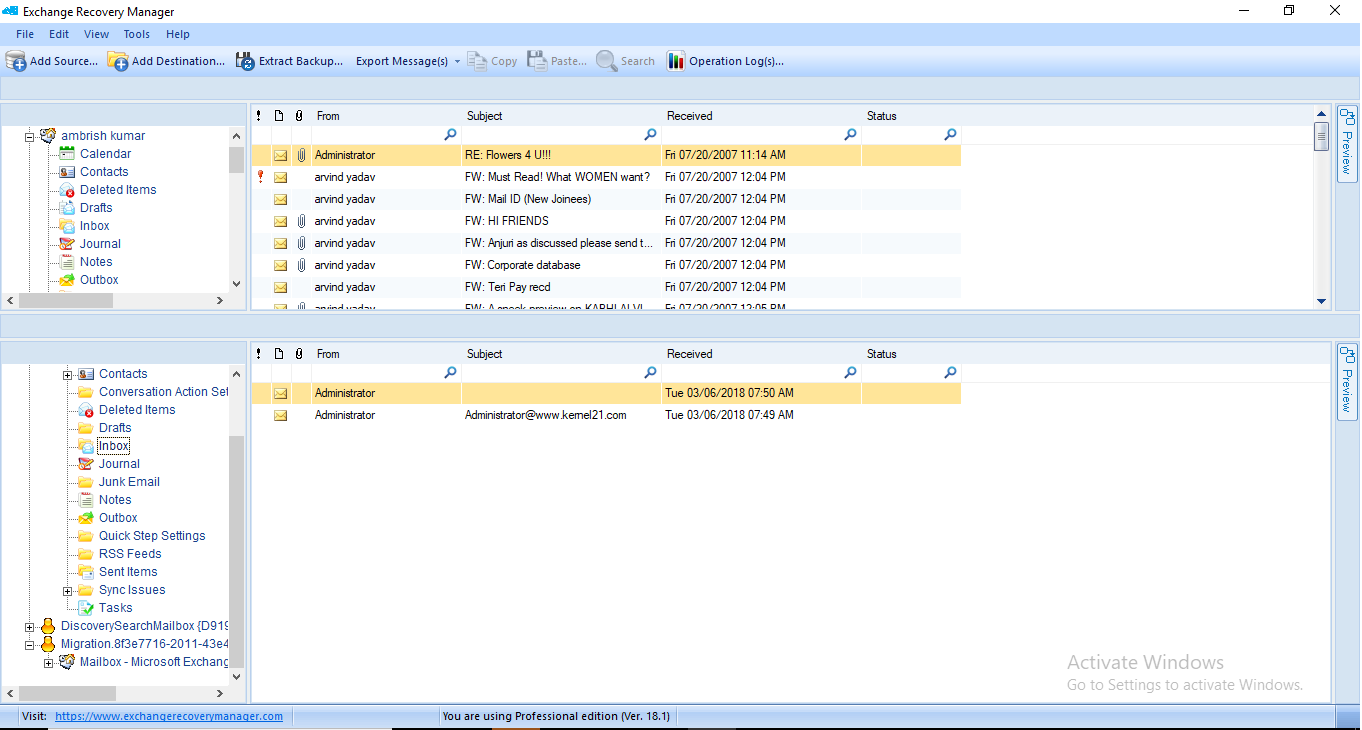
Task: Click the Subject filter search icon in source list
Action: (650, 134)
